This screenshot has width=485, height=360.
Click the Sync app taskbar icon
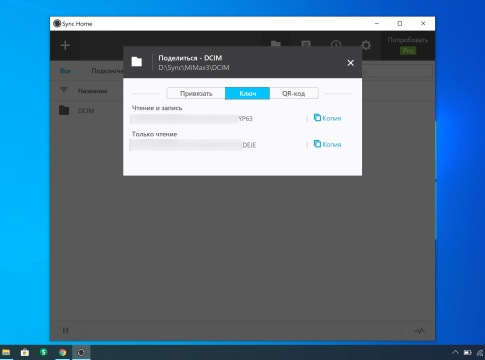click(81, 352)
